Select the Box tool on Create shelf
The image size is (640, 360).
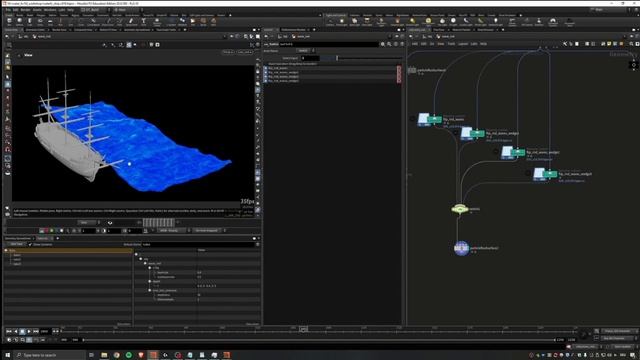click(9, 22)
